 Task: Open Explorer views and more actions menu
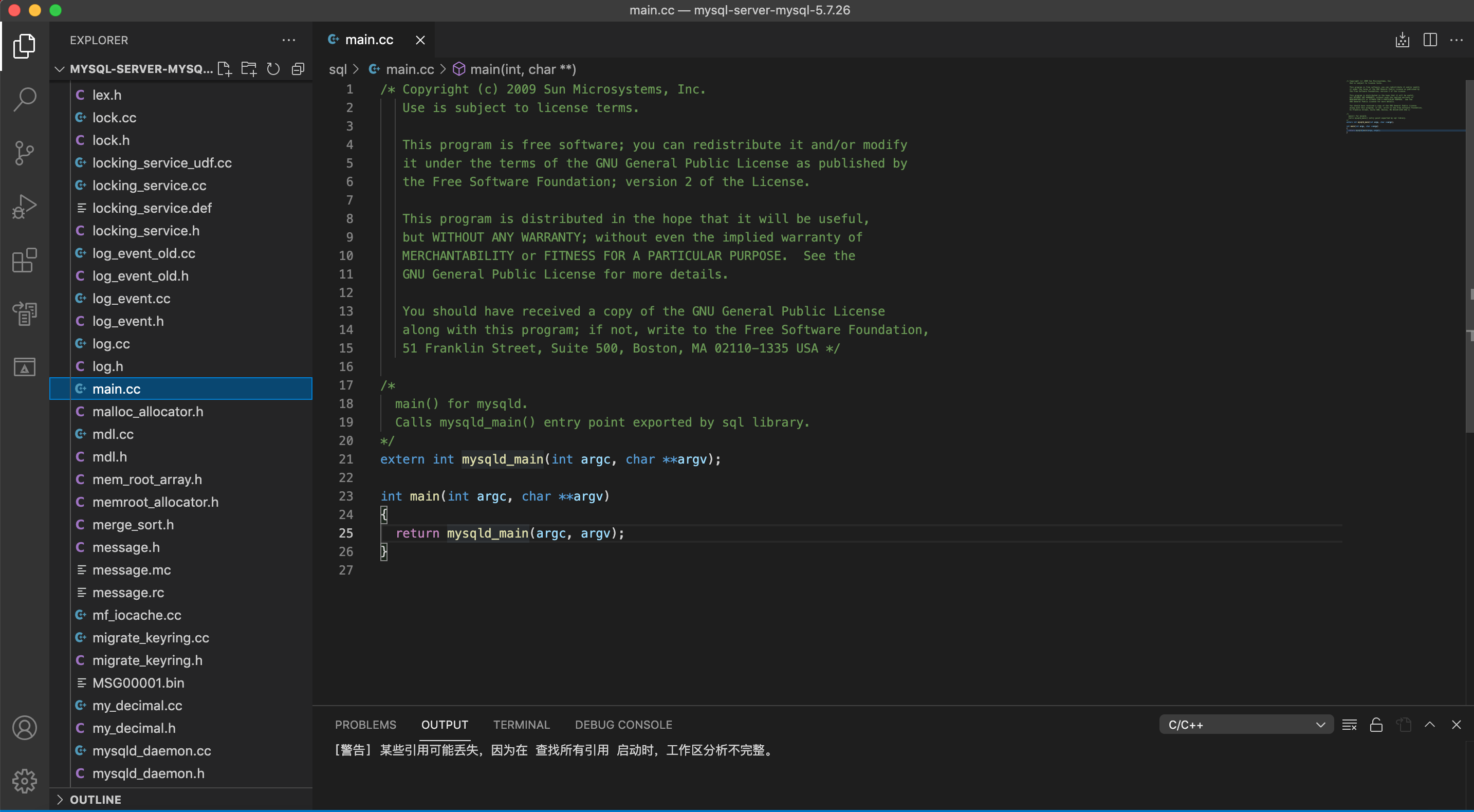pos(289,40)
